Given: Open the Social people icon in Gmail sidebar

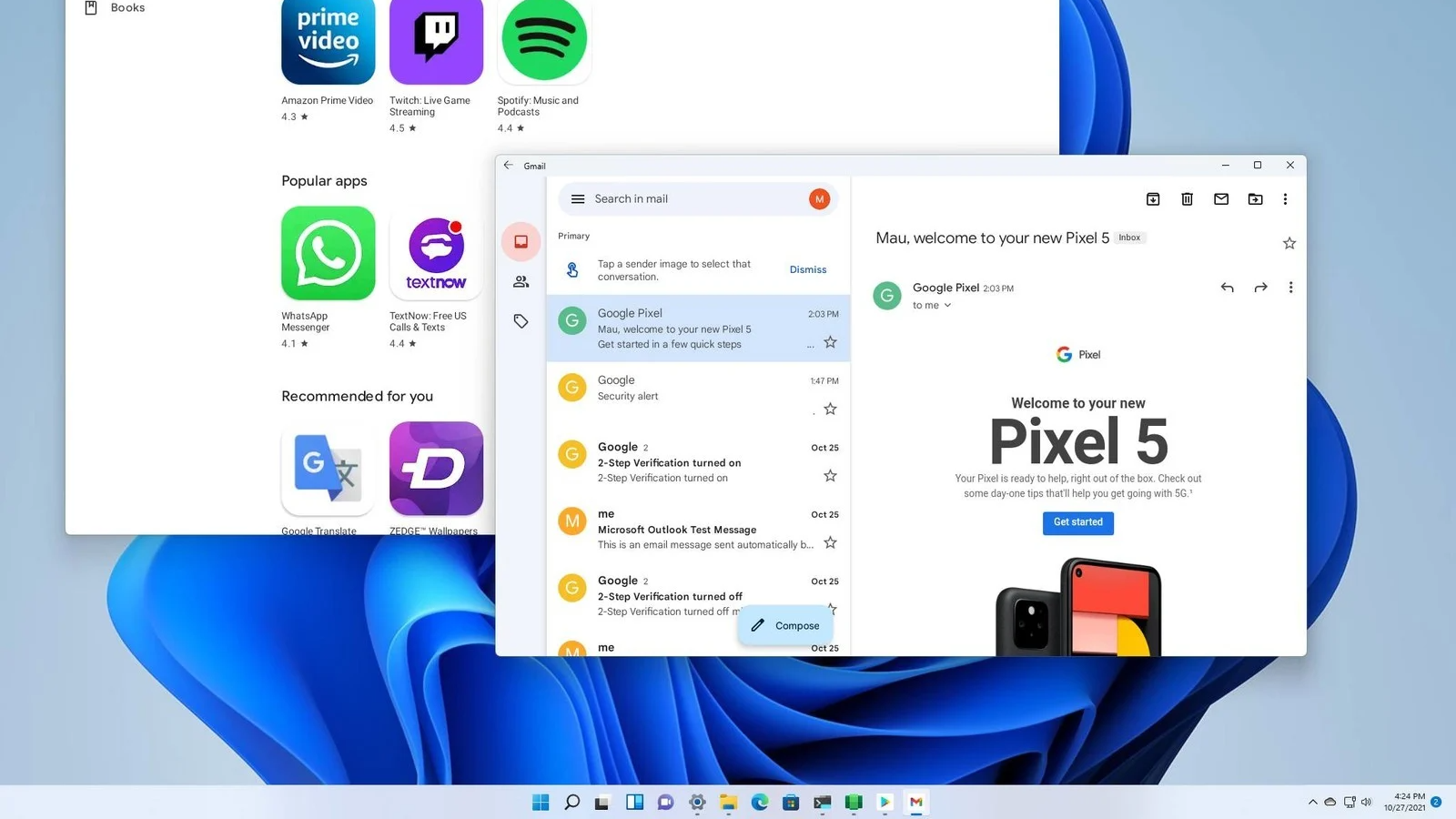Looking at the screenshot, I should pyautogui.click(x=521, y=282).
